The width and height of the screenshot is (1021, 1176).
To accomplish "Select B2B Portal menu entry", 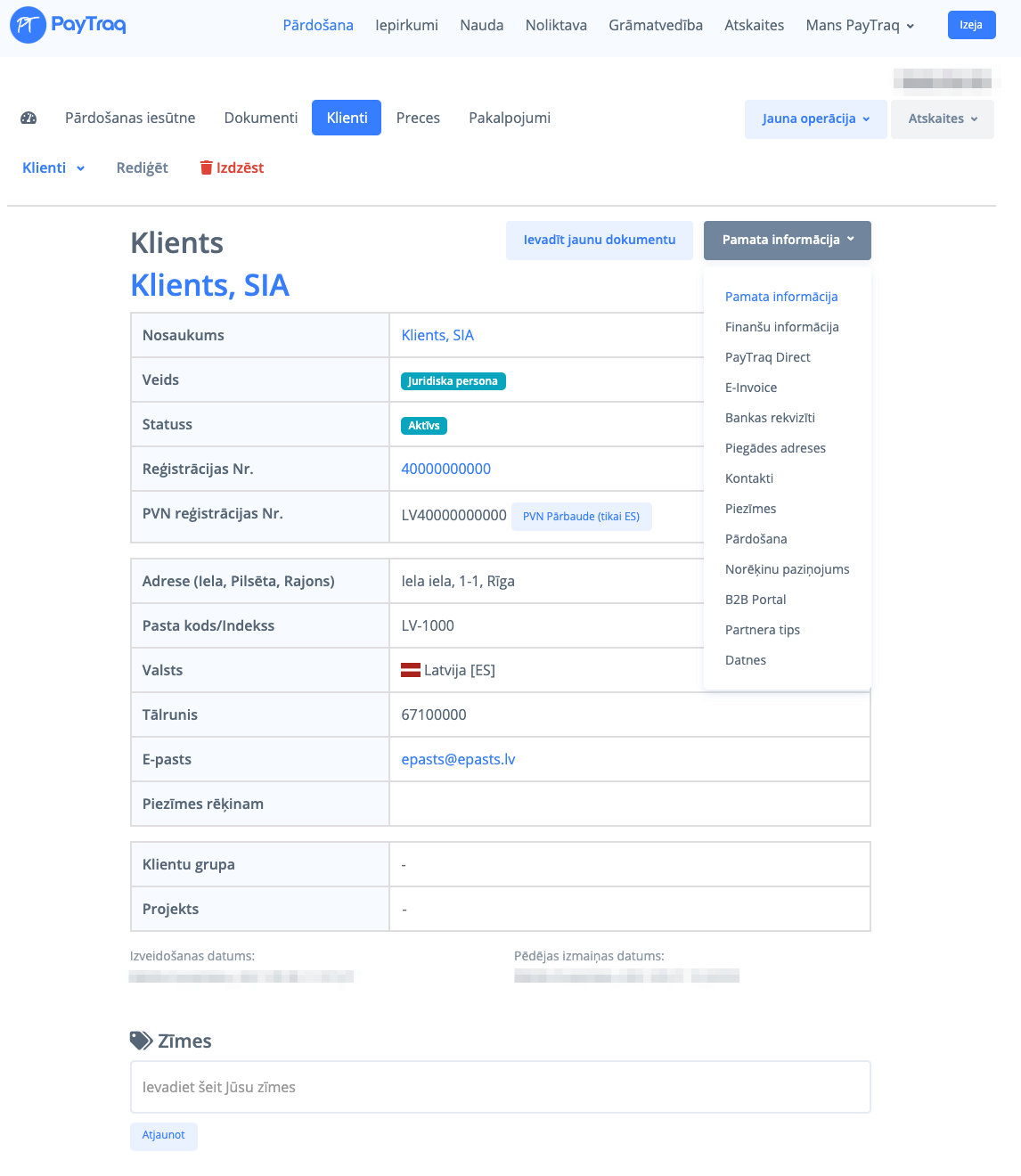I will pos(756,600).
